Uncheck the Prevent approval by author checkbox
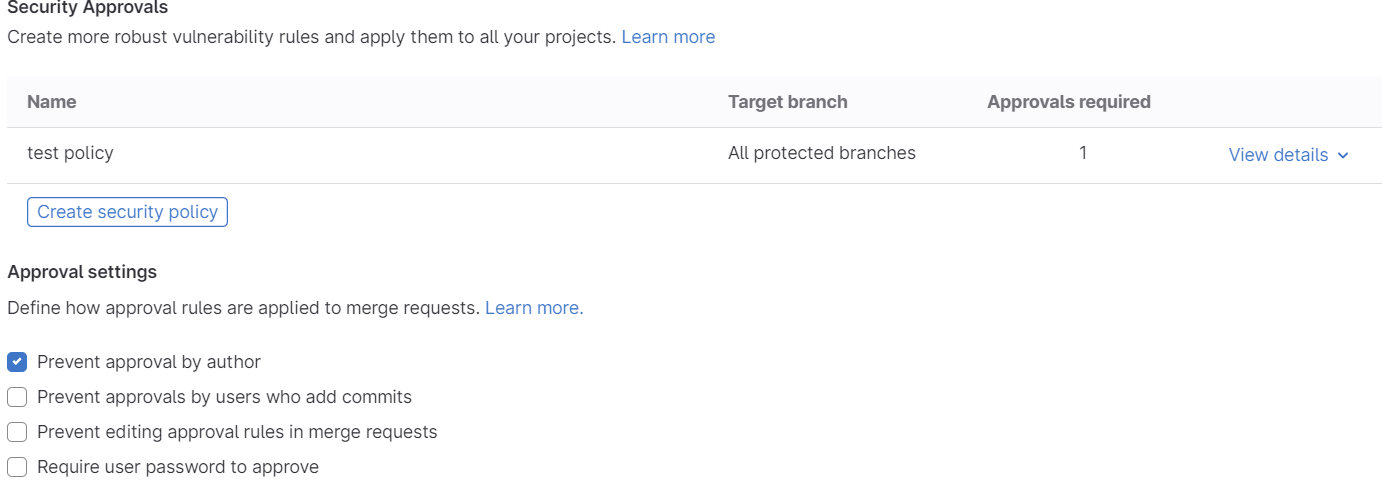The width and height of the screenshot is (1382, 488). click(17, 362)
